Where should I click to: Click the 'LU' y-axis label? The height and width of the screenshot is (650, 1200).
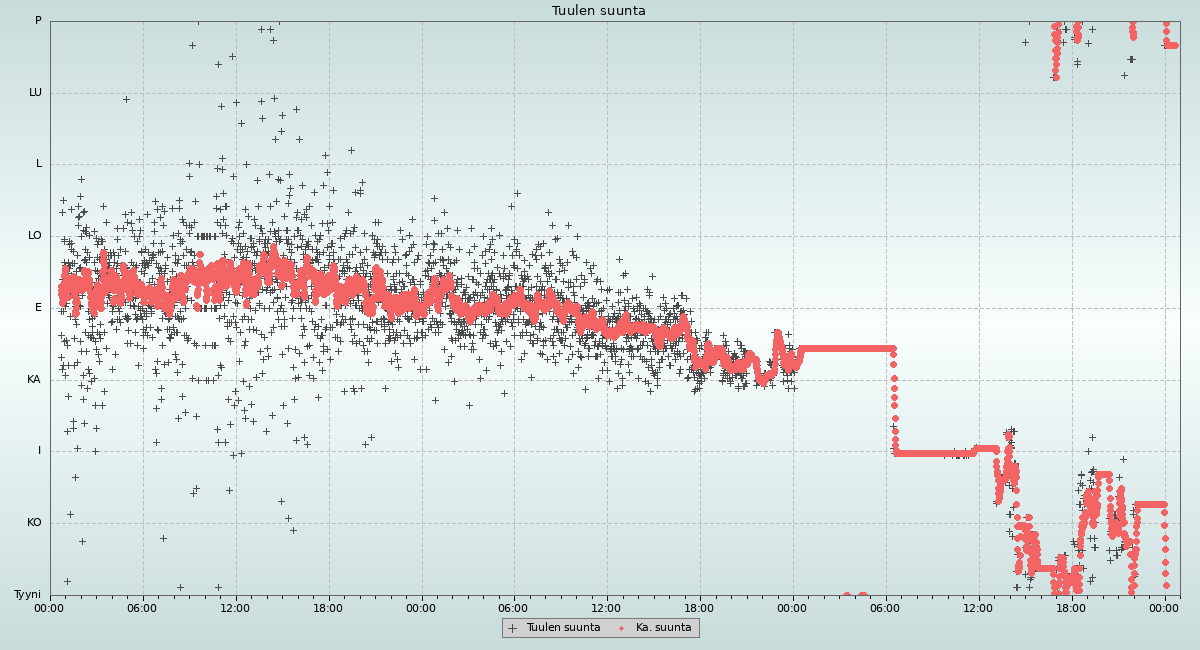(x=35, y=93)
